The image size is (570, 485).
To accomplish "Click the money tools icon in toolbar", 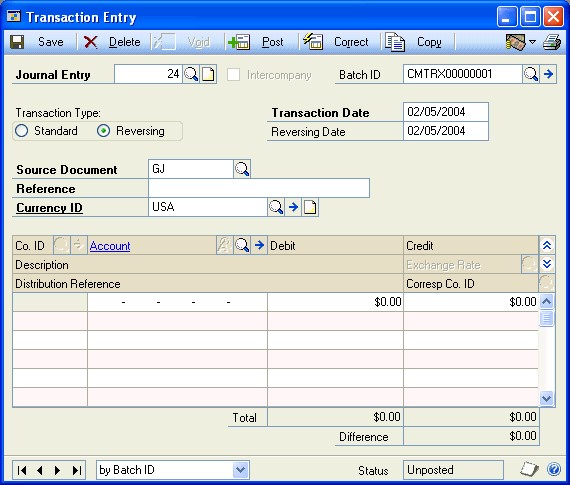I will [515, 42].
